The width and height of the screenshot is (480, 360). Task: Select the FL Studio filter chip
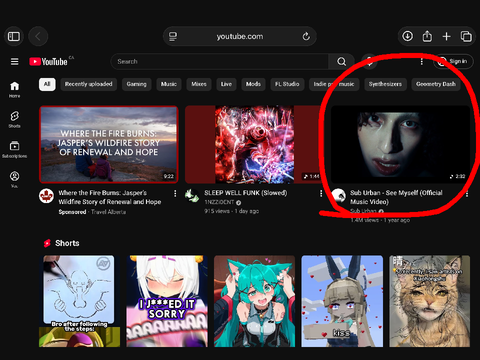(287, 84)
